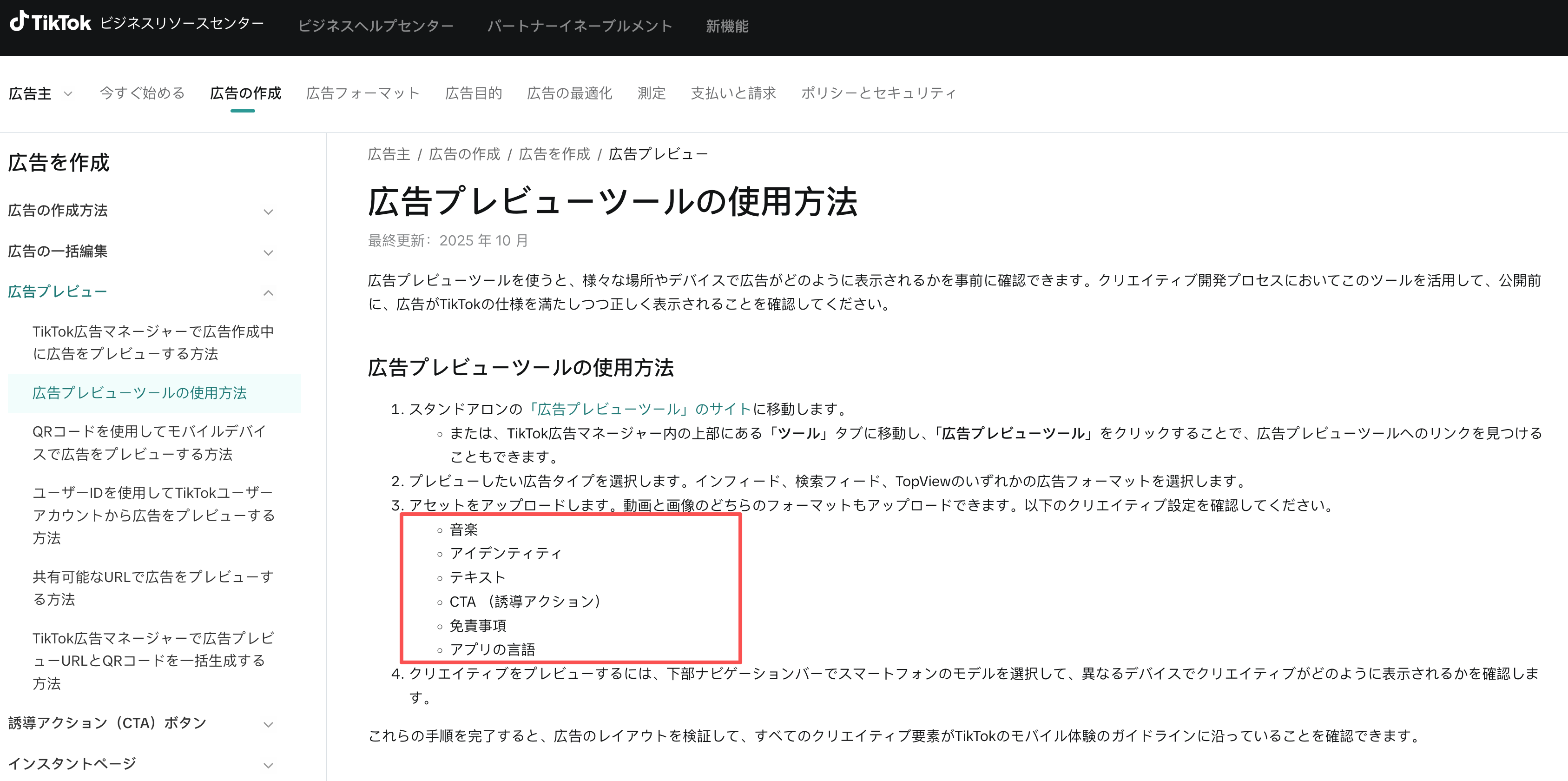The height and width of the screenshot is (781, 1568).
Task: Click the 最終更新: 2025 年 10 月 text
Action: click(x=448, y=240)
